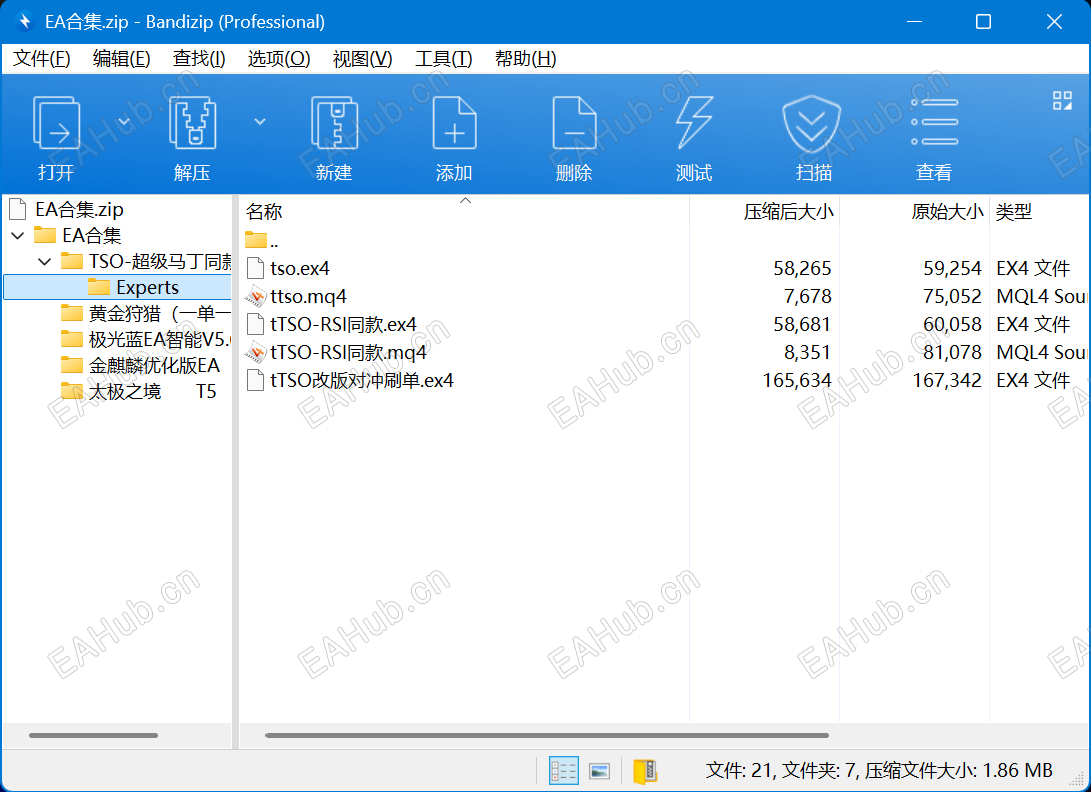Select 极光蓝EA智能V5 folder in tree
Image resolution: width=1091 pixels, height=792 pixels.
(x=145, y=340)
